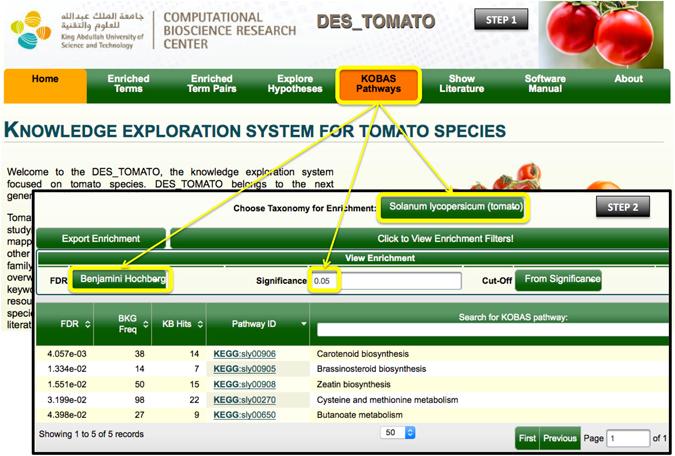The height and width of the screenshot is (456, 675).
Task: Open KEGG:sly00650 Butanoate metabolism link
Action: (245, 415)
